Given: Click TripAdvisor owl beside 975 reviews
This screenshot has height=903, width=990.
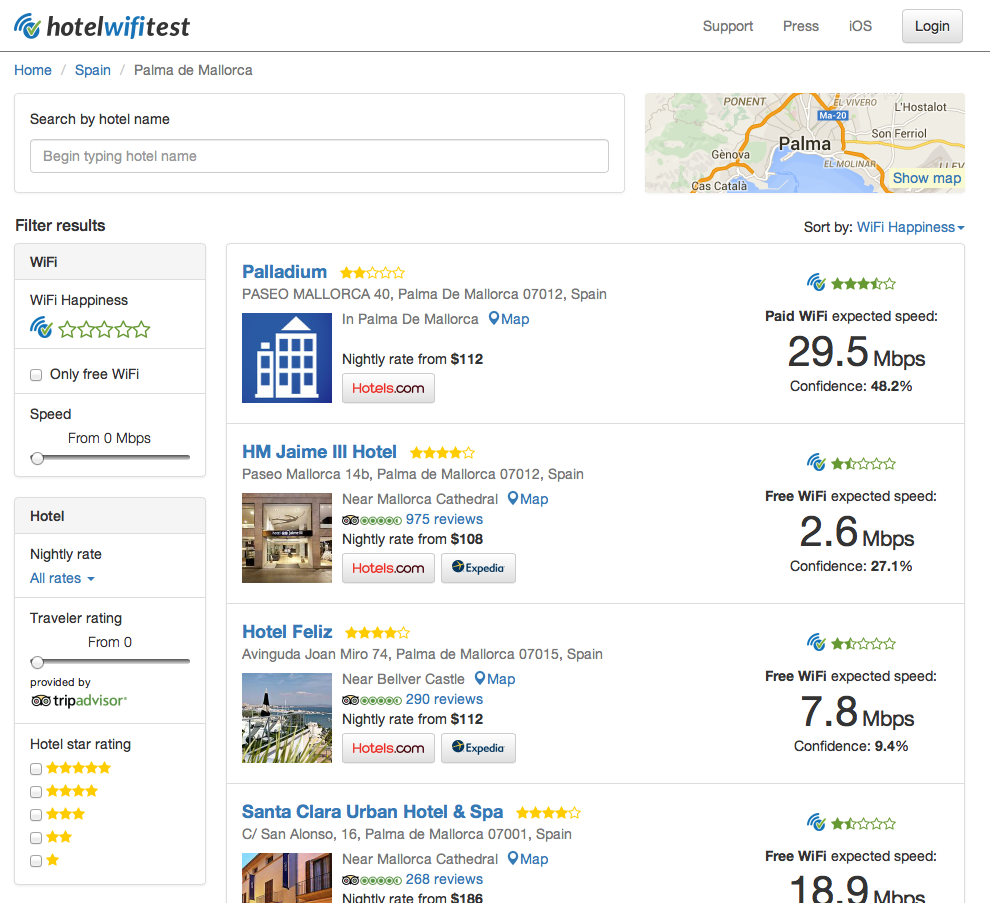Looking at the screenshot, I should click(350, 520).
